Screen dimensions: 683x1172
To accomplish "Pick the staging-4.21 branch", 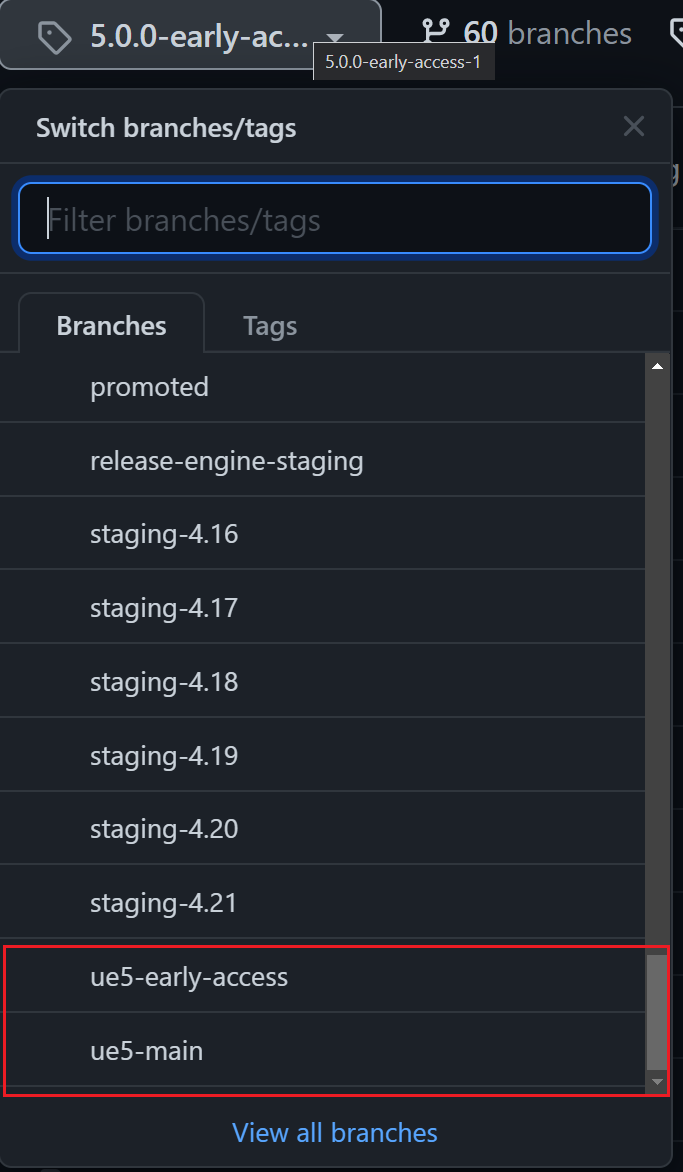I will [x=164, y=903].
